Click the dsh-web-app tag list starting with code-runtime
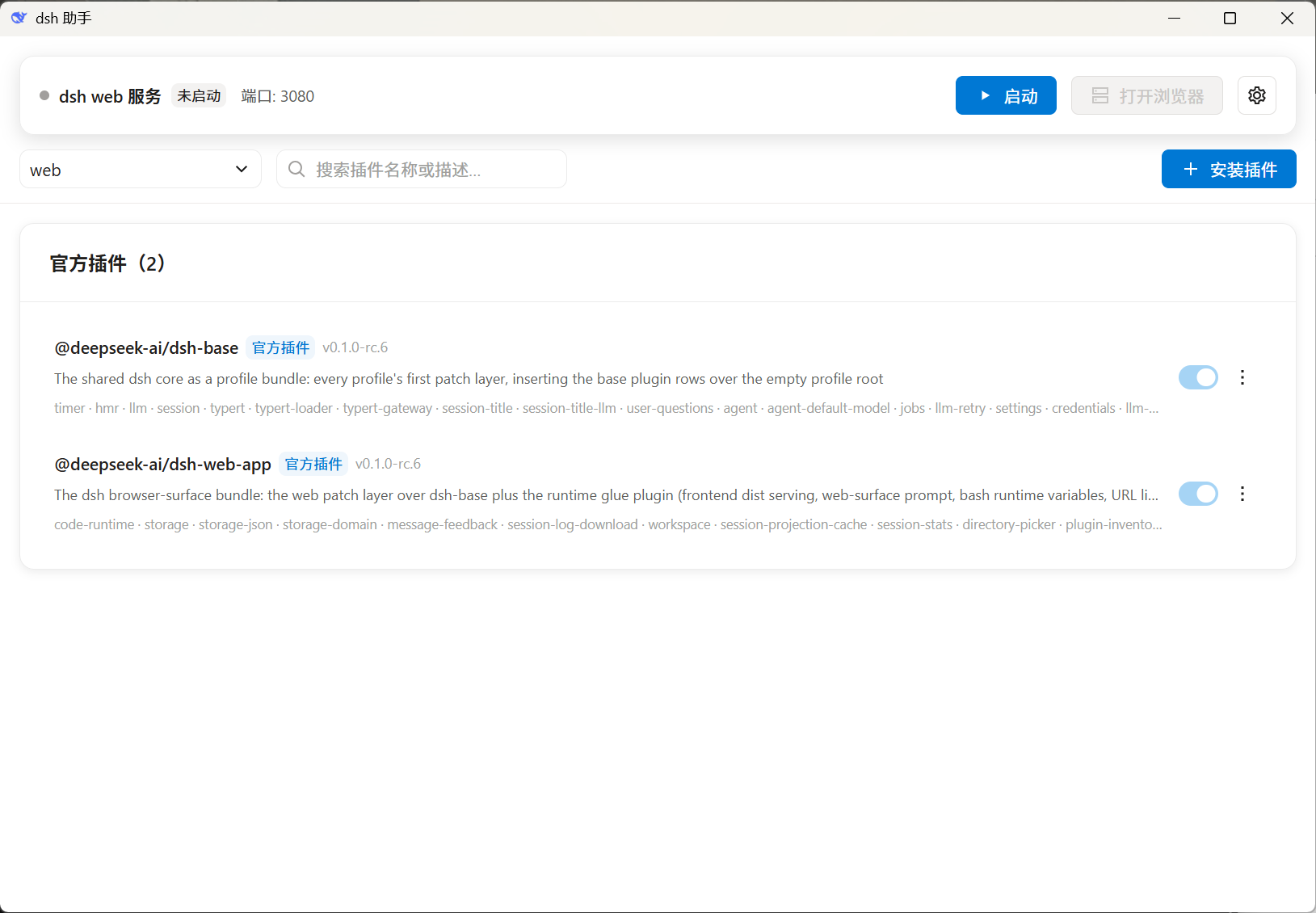This screenshot has width=1316, height=913. coord(608,524)
